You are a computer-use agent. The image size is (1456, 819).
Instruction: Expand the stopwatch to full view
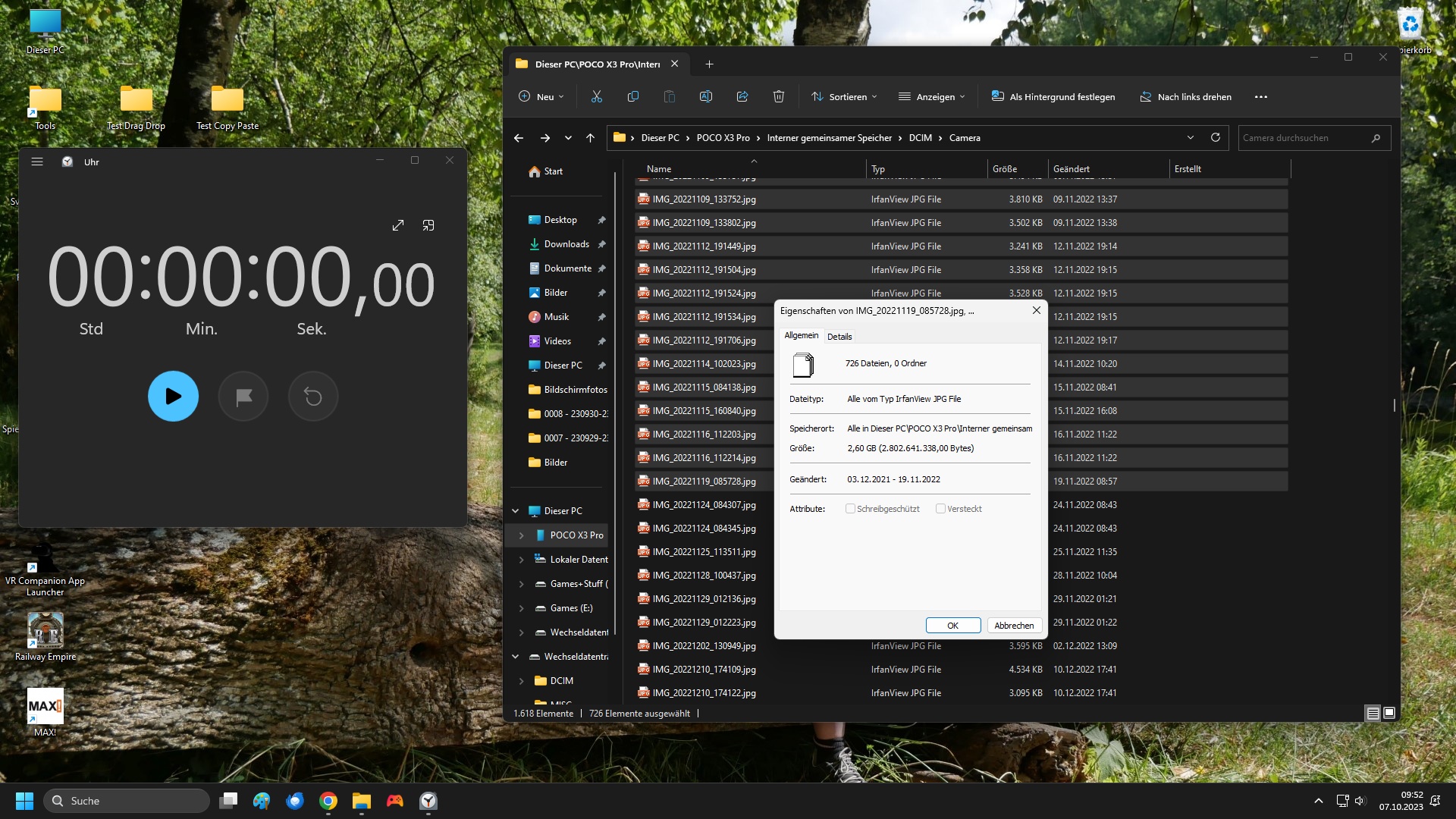[x=398, y=225]
